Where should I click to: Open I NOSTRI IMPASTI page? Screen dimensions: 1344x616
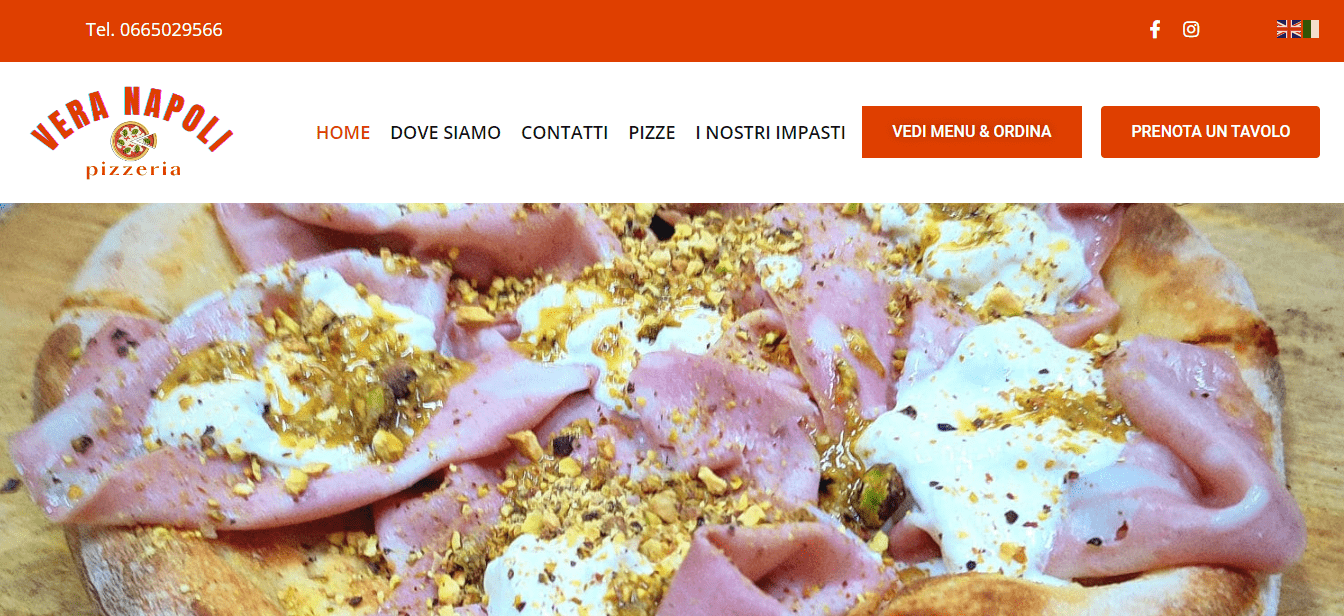tap(770, 132)
